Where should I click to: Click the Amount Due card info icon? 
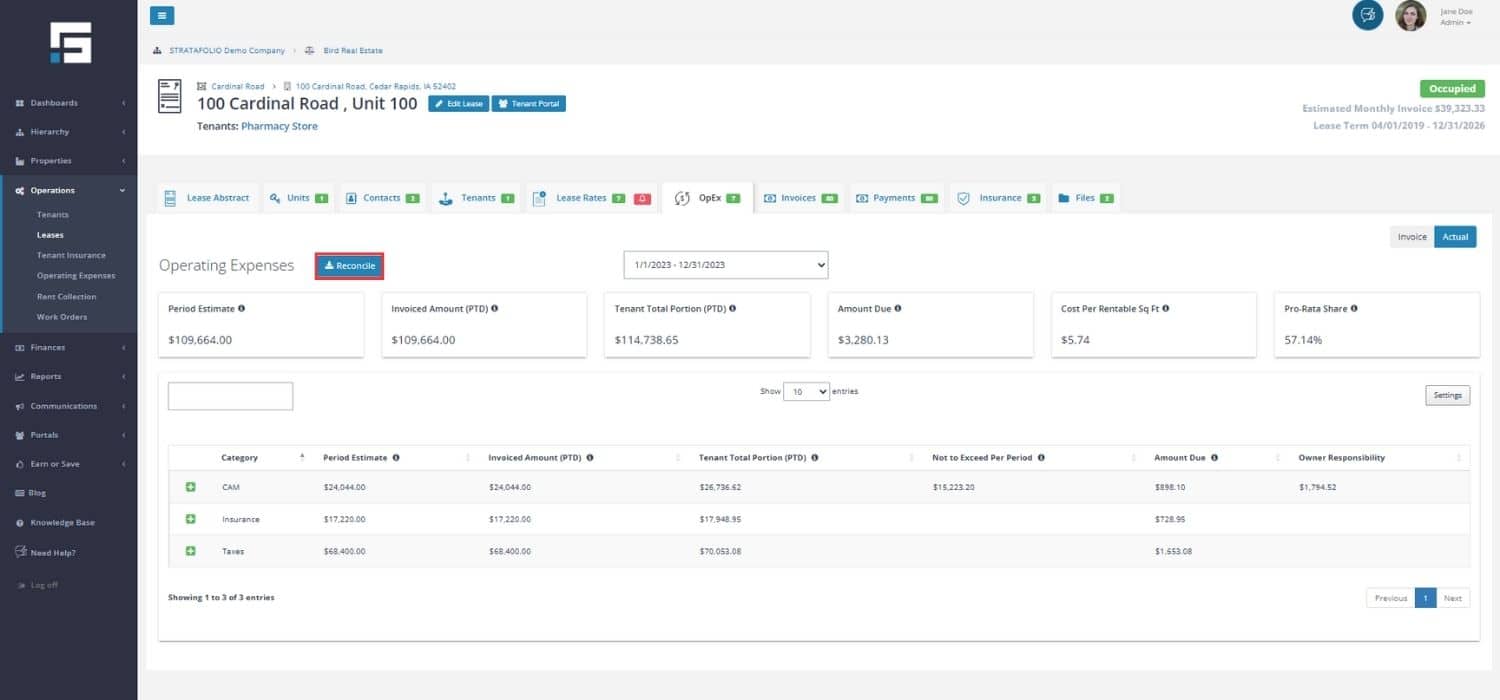click(899, 309)
